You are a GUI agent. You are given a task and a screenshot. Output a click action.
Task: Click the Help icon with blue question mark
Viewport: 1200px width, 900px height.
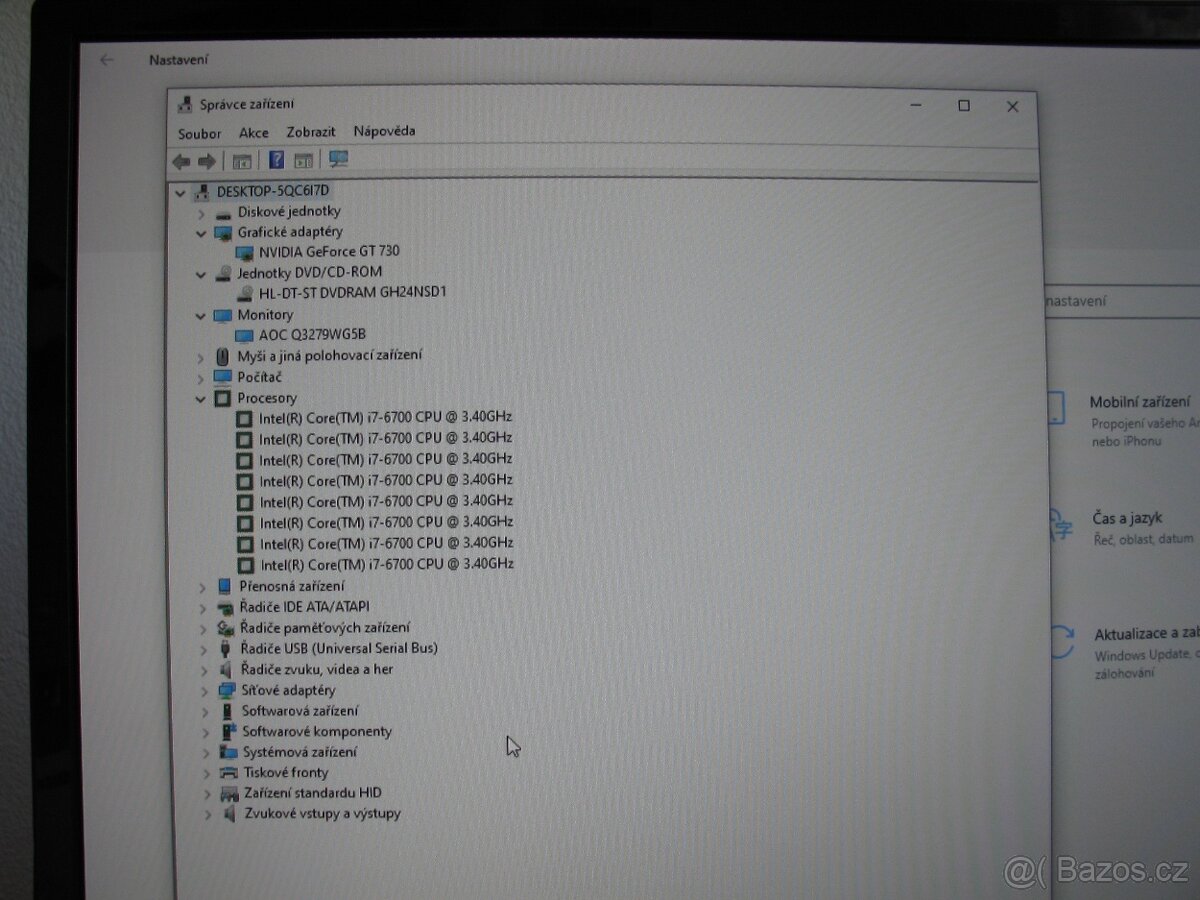point(276,160)
